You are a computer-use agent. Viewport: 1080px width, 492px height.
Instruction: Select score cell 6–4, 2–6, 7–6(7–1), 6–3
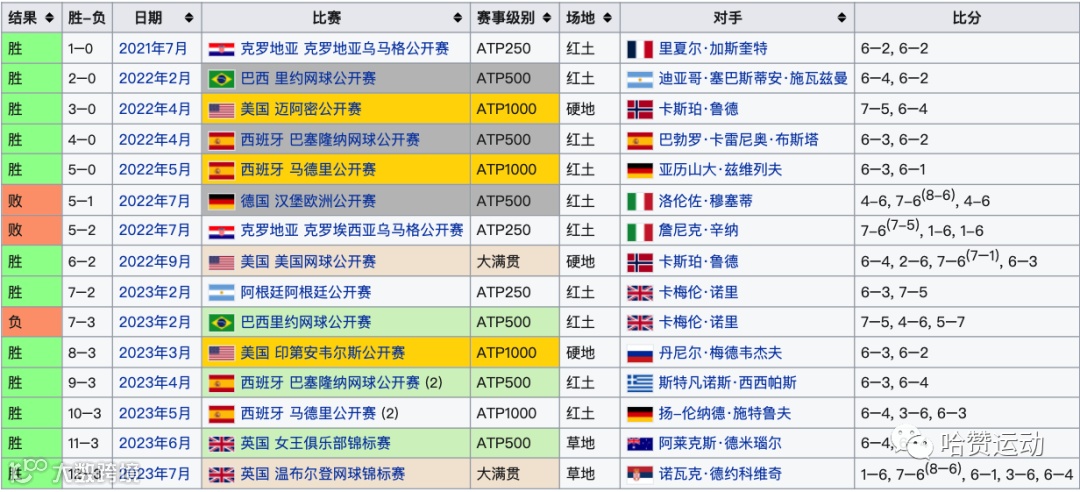pos(966,262)
